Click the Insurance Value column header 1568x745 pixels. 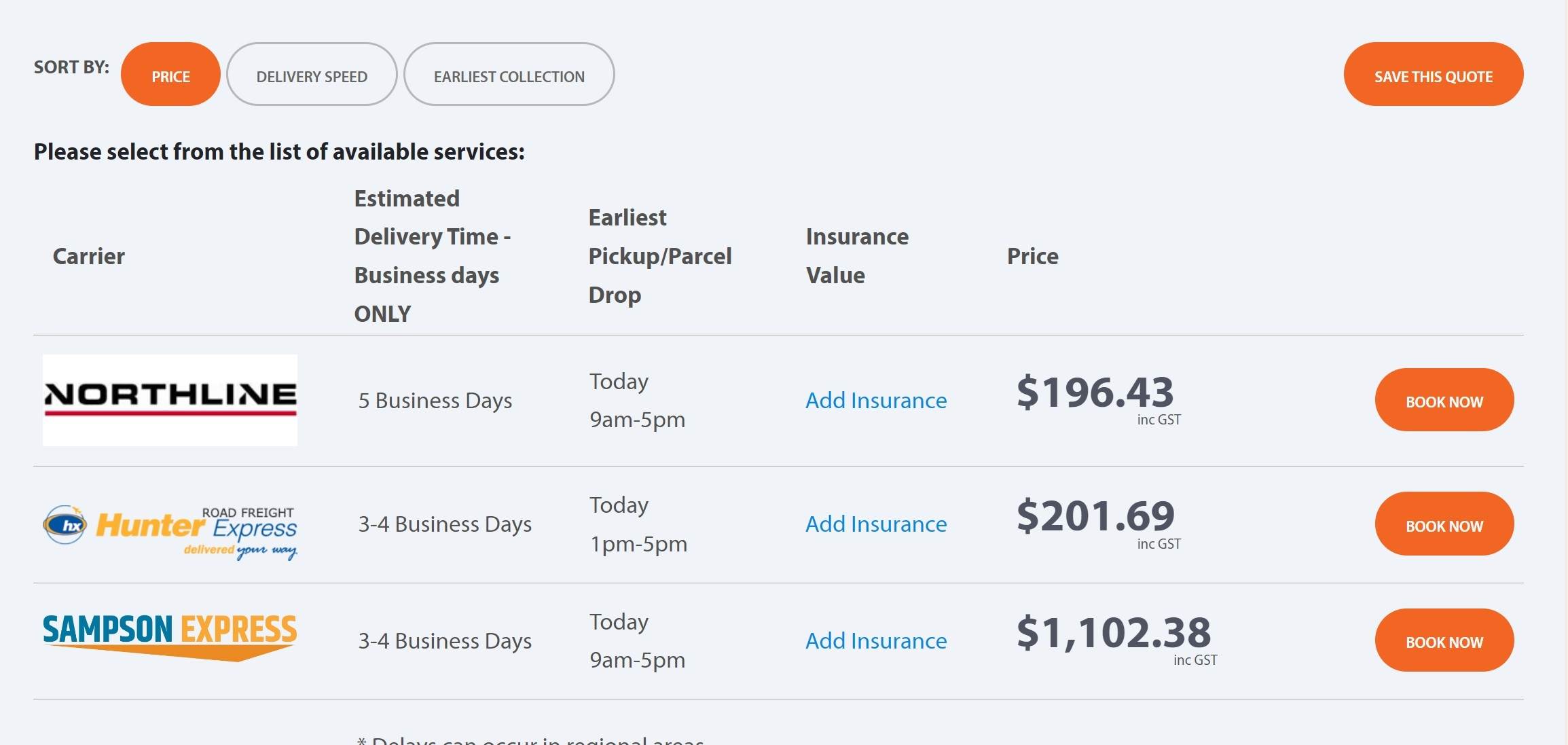click(857, 256)
